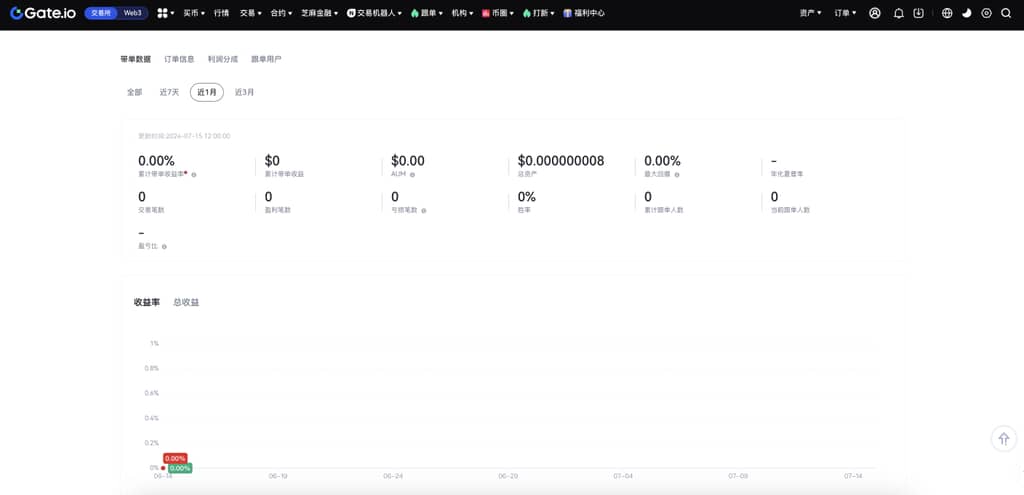Screen dimensions: 1024x495
Task: Click the info icon next to AUM
Action: (412, 174)
